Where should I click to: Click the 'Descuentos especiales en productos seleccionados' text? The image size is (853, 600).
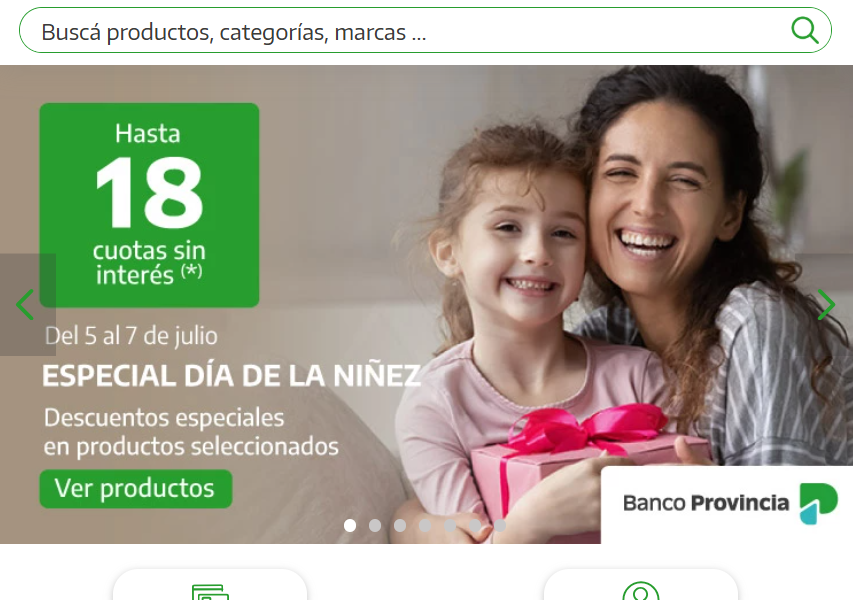point(191,432)
